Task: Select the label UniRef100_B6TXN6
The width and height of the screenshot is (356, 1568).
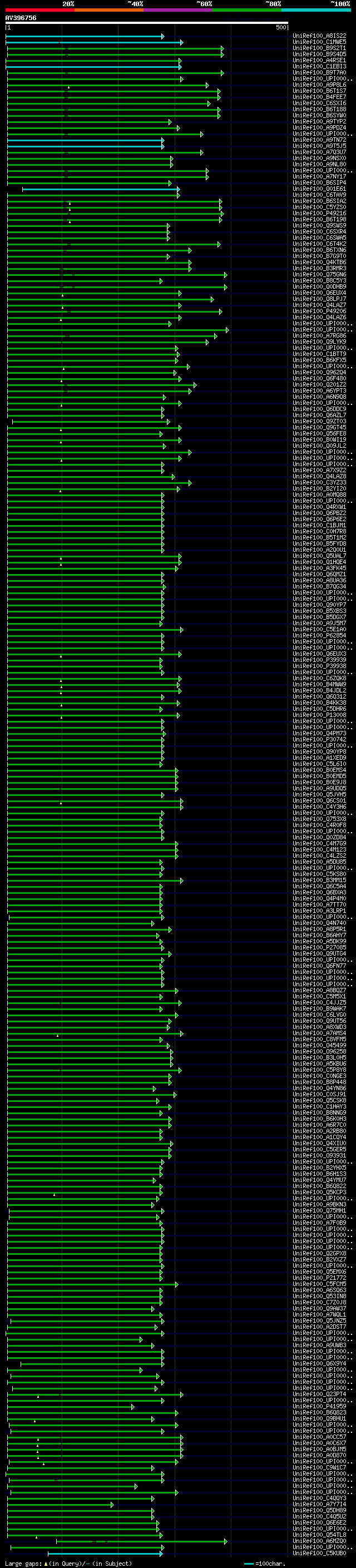Action: (x=319, y=250)
